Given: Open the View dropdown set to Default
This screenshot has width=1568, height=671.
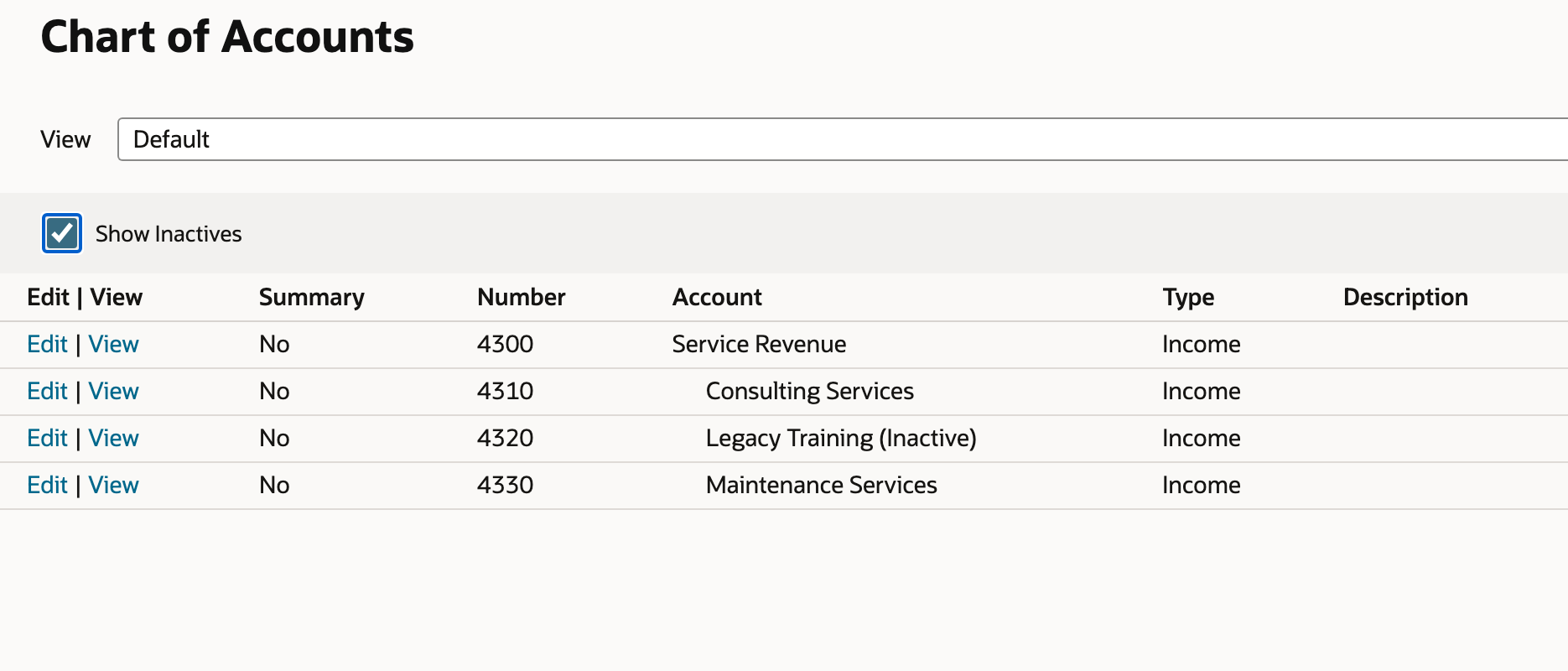Looking at the screenshot, I should [x=843, y=139].
